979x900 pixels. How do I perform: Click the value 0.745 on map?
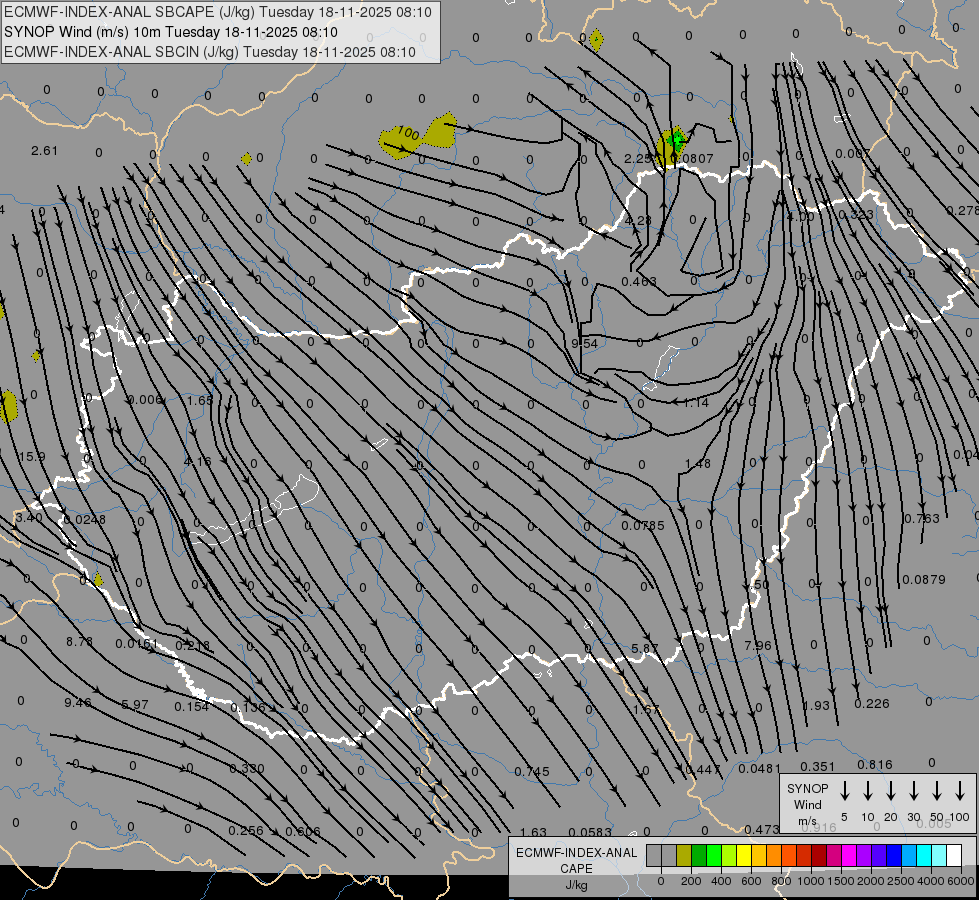(x=532, y=771)
